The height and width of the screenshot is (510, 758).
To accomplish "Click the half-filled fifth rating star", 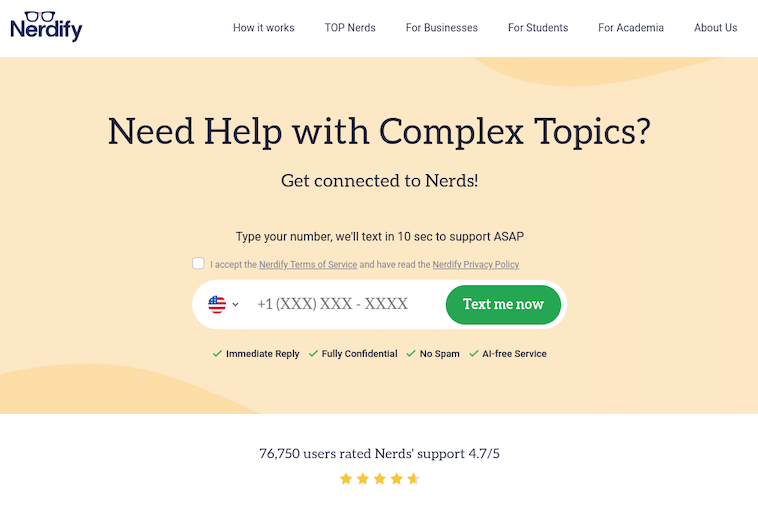I will [x=413, y=479].
